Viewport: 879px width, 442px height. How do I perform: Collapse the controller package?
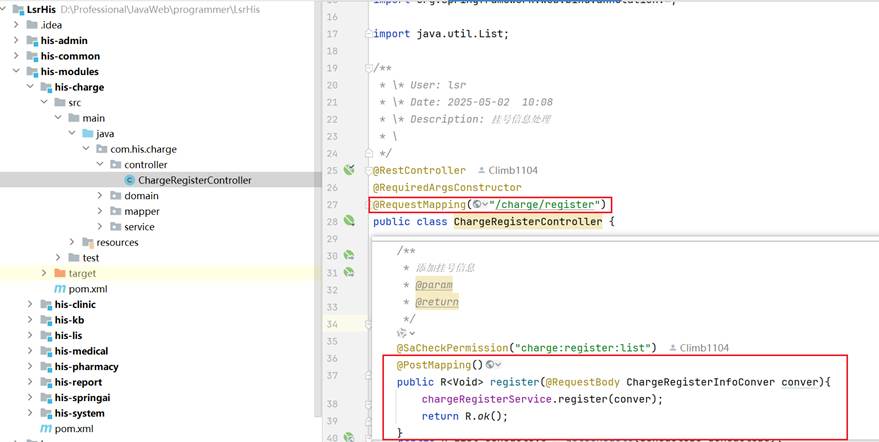pos(100,164)
